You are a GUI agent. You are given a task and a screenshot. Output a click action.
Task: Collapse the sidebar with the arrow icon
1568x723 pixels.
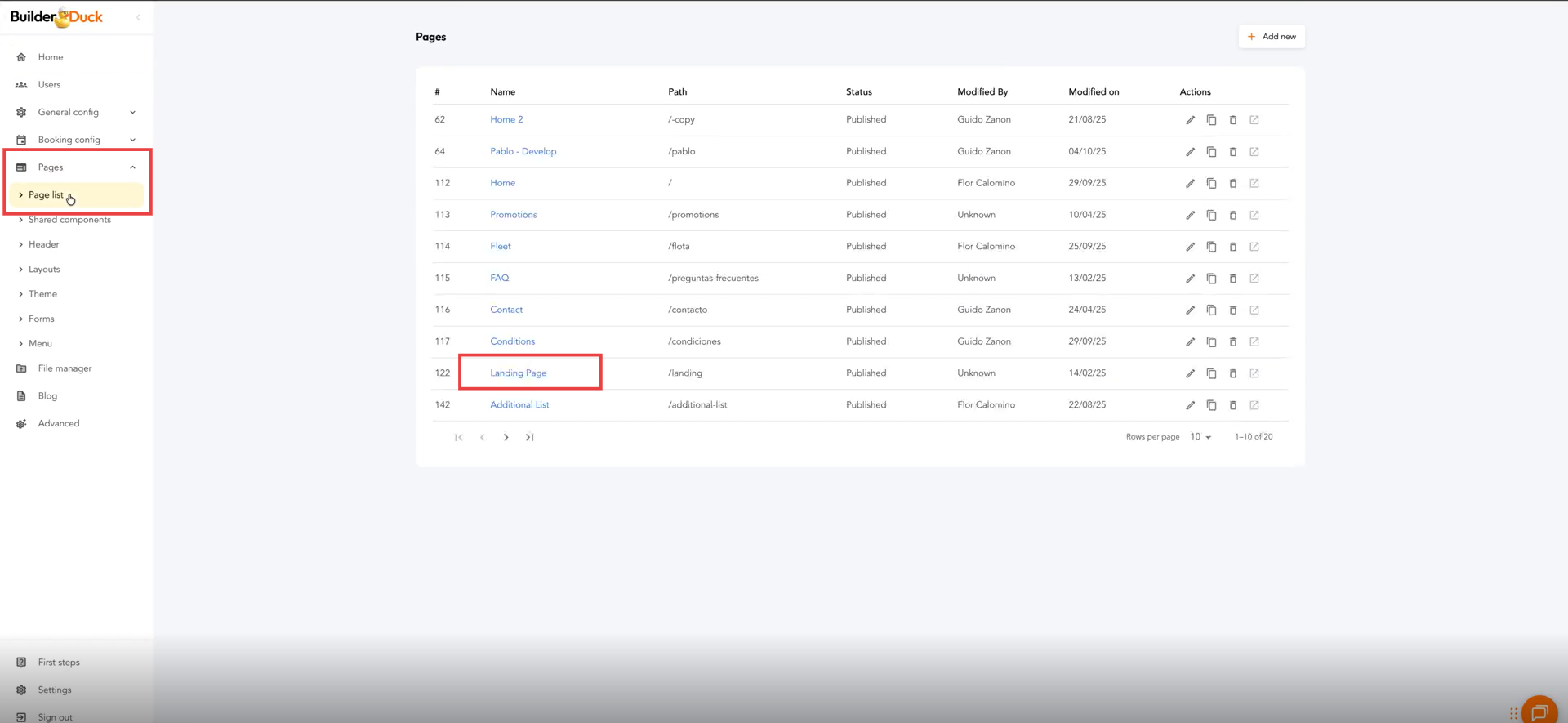[138, 17]
